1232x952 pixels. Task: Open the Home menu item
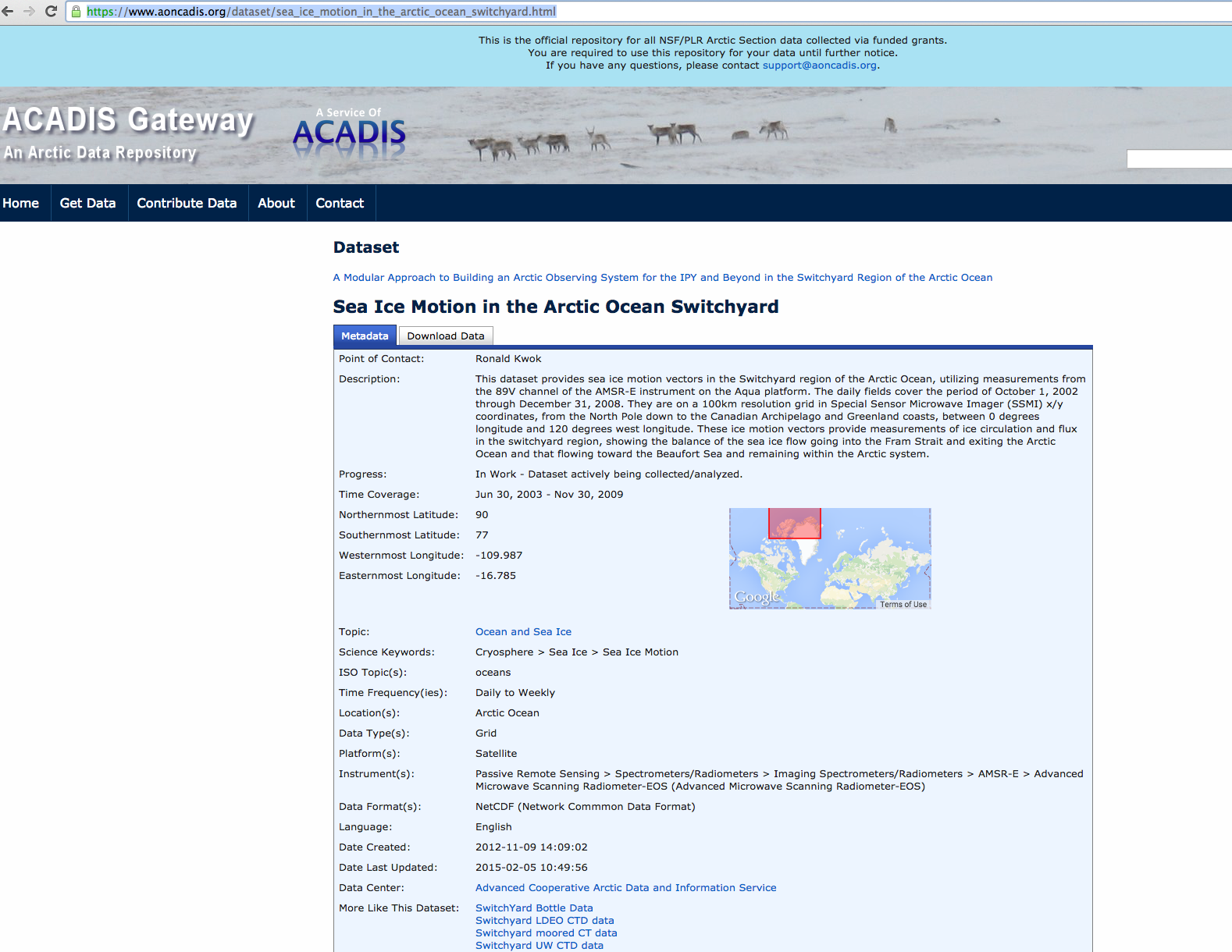[21, 203]
